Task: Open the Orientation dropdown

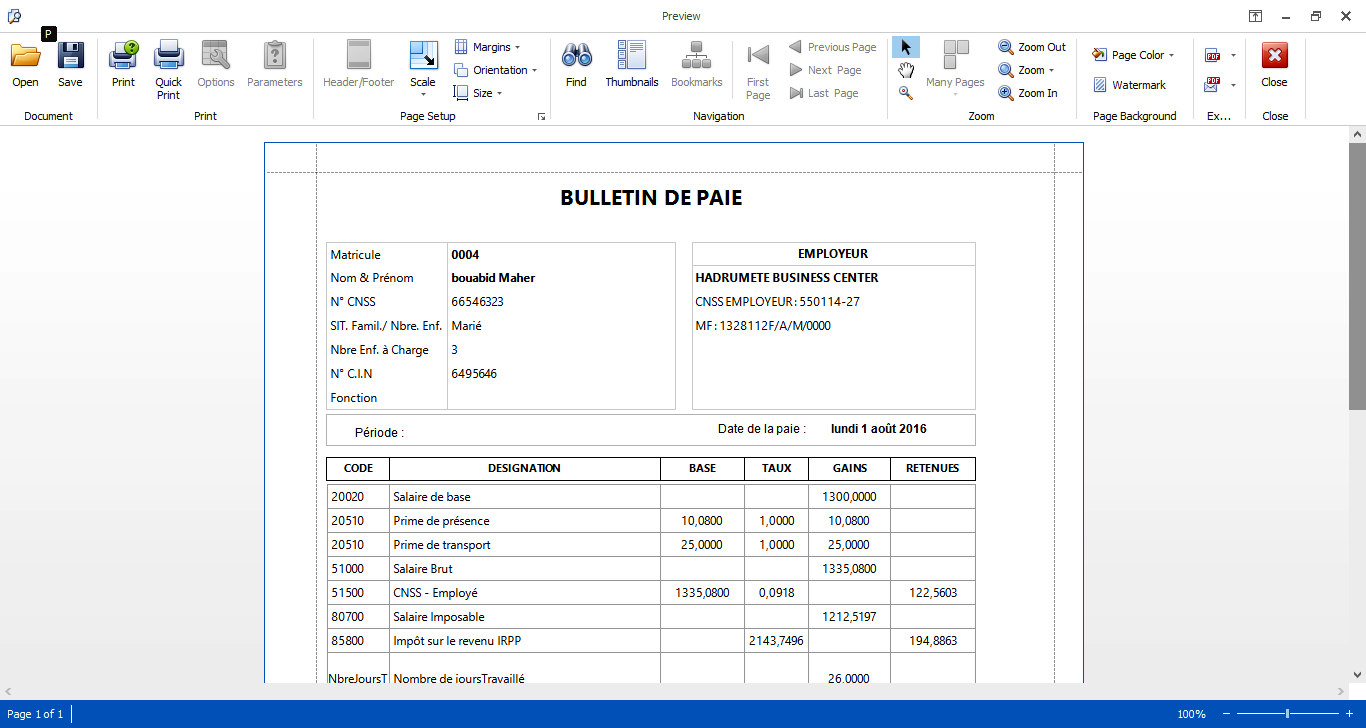Action: 496,70
